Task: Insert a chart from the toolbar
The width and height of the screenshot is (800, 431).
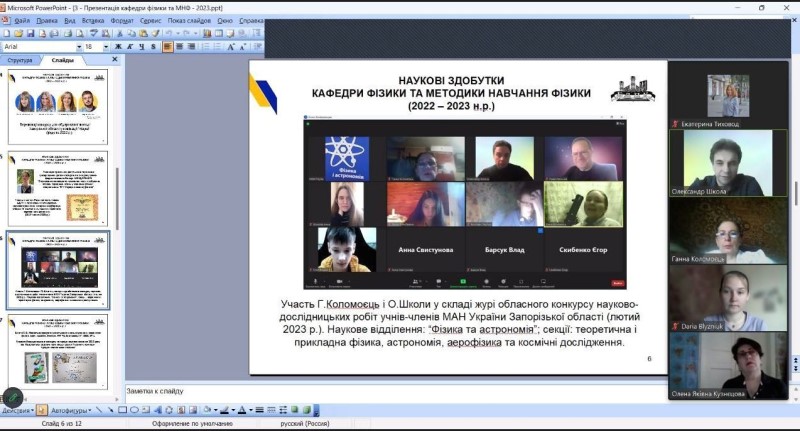Action: point(207,33)
